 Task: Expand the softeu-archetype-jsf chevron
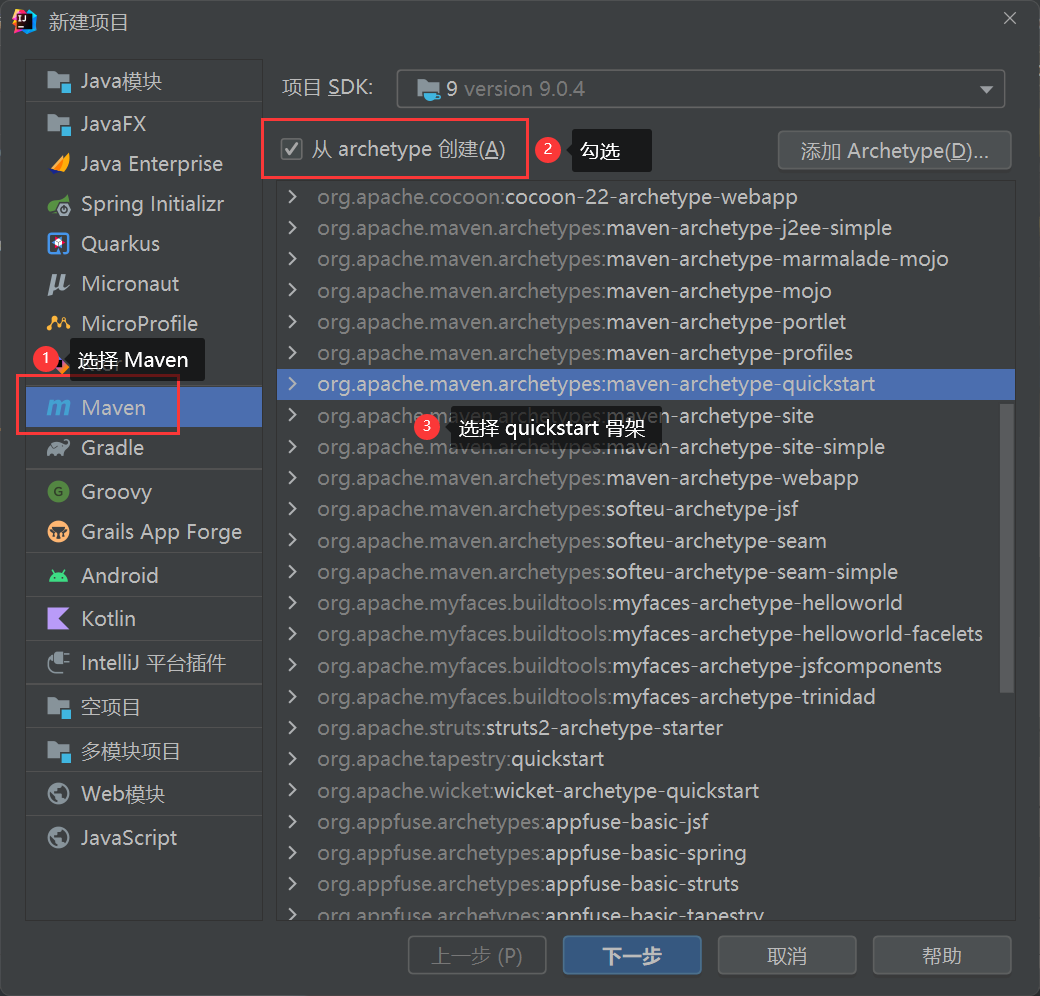point(292,509)
